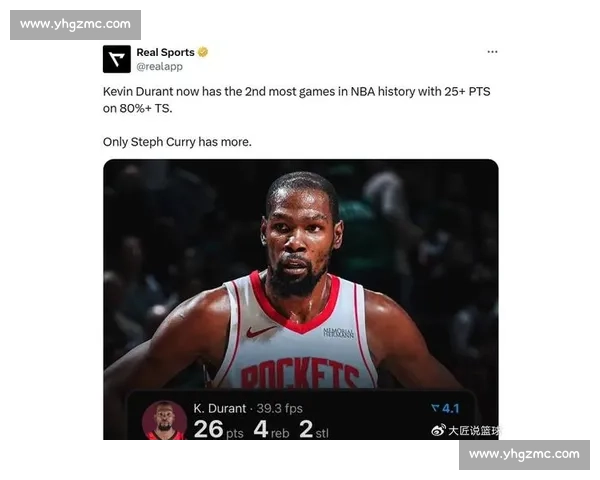Click the 2 stl stat on the card
600x480 pixels.
(x=314, y=429)
